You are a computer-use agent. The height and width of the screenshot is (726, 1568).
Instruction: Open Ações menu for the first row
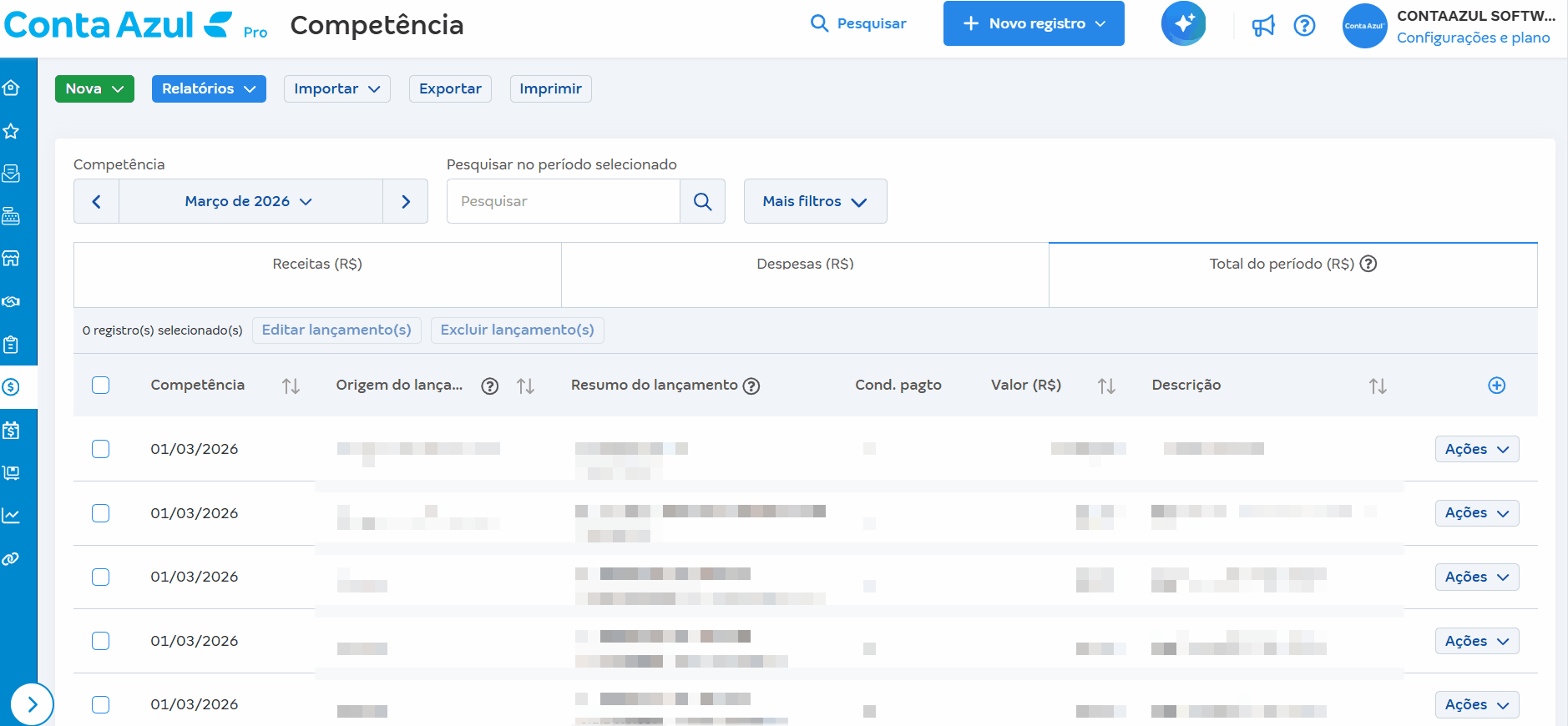[x=1476, y=449]
